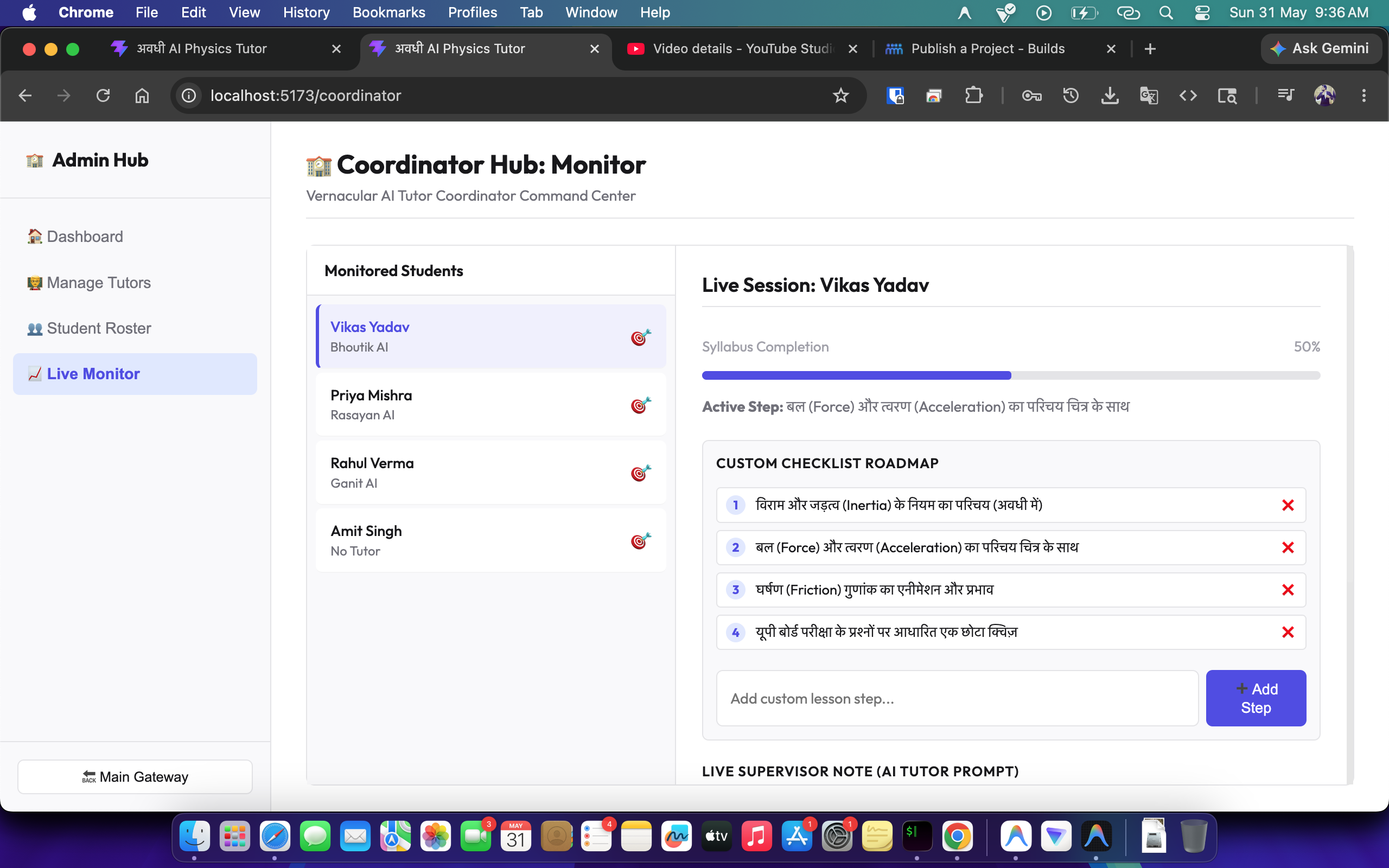The image size is (1389, 868).
Task: Remove checklist step 3 about Friction
Action: point(1288,590)
